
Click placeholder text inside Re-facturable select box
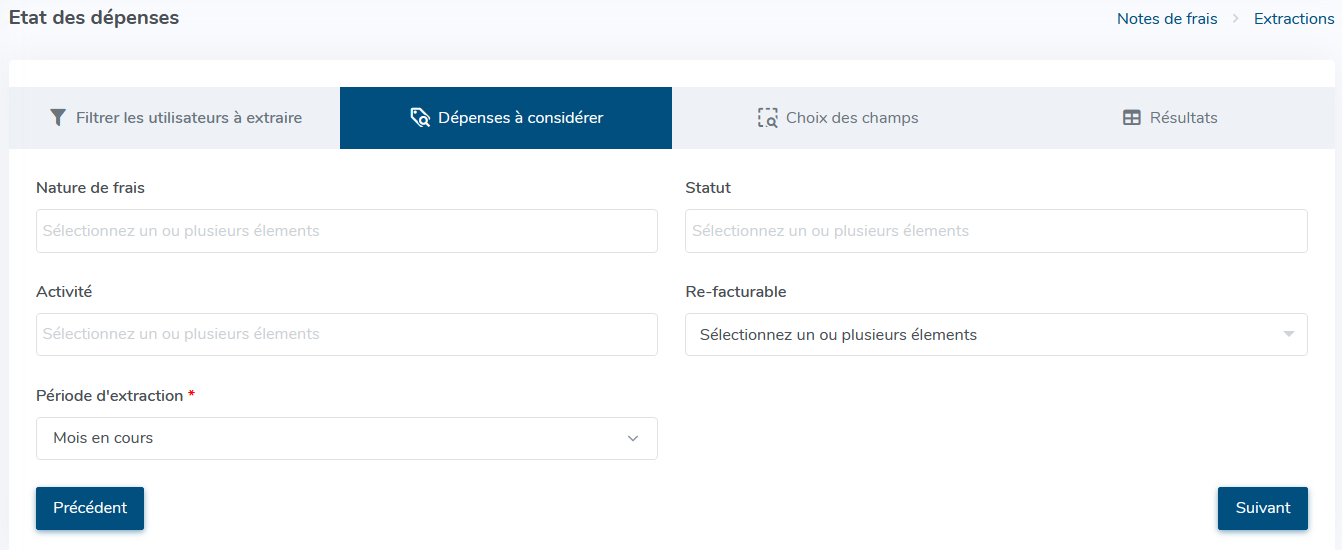[838, 335]
